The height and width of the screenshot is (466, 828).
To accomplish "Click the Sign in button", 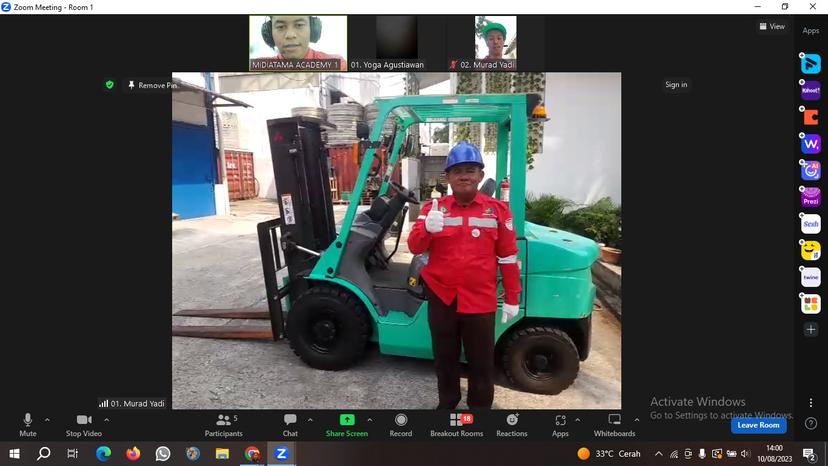I will point(676,85).
